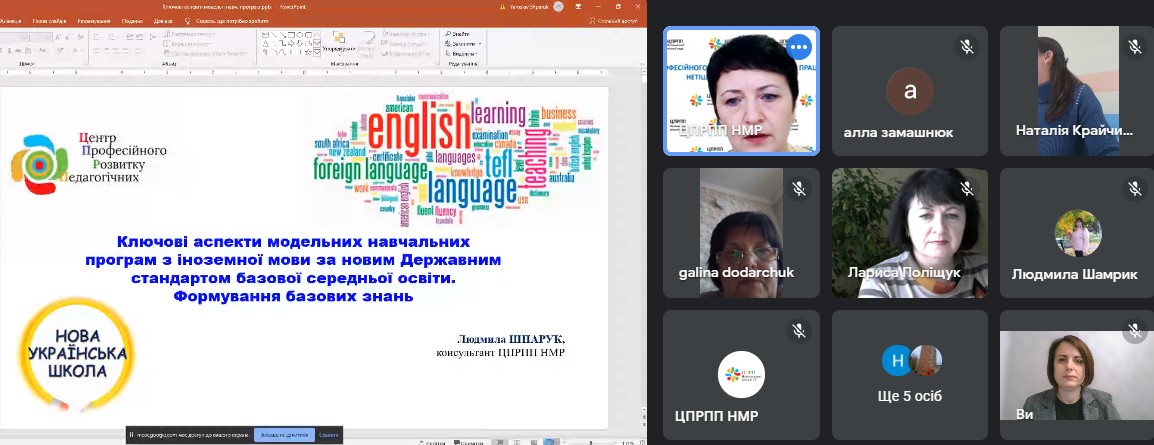Image resolution: width=1154 pixels, height=445 pixels.
Task: Expand the Replace dropdown arrow in the ribbon
Action: [x=480, y=43]
